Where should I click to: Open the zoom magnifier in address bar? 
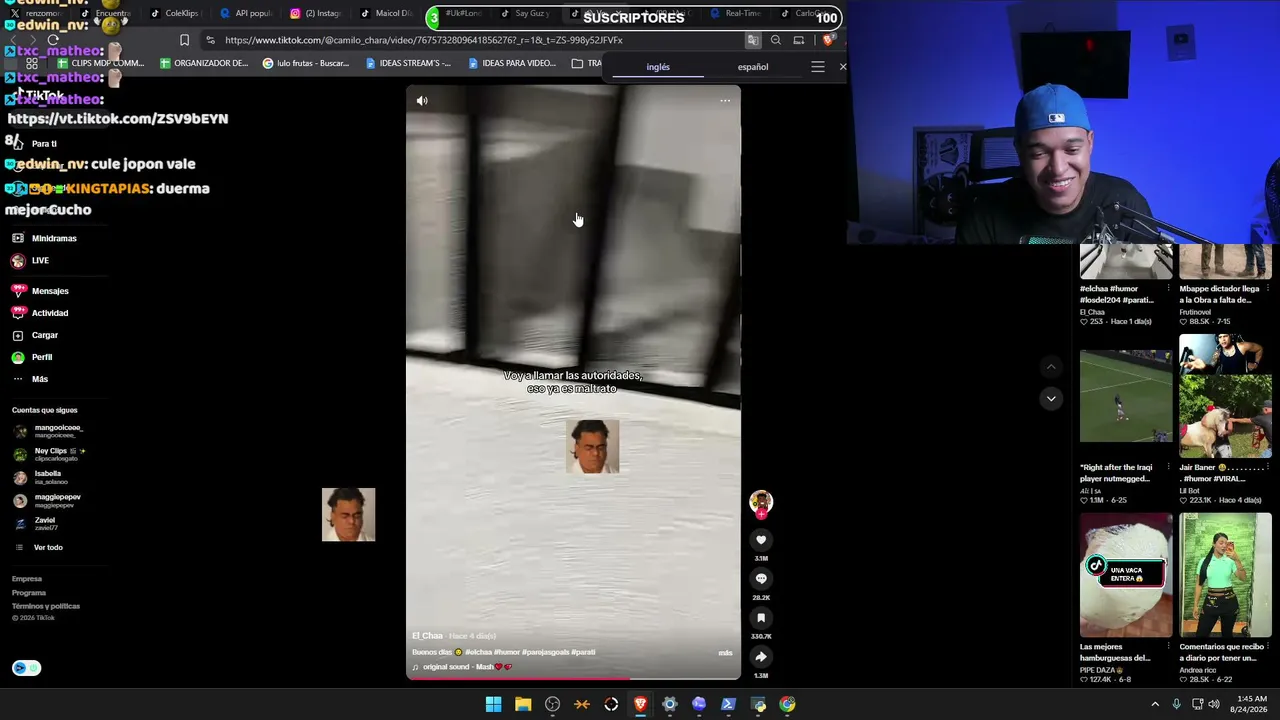pyautogui.click(x=776, y=40)
